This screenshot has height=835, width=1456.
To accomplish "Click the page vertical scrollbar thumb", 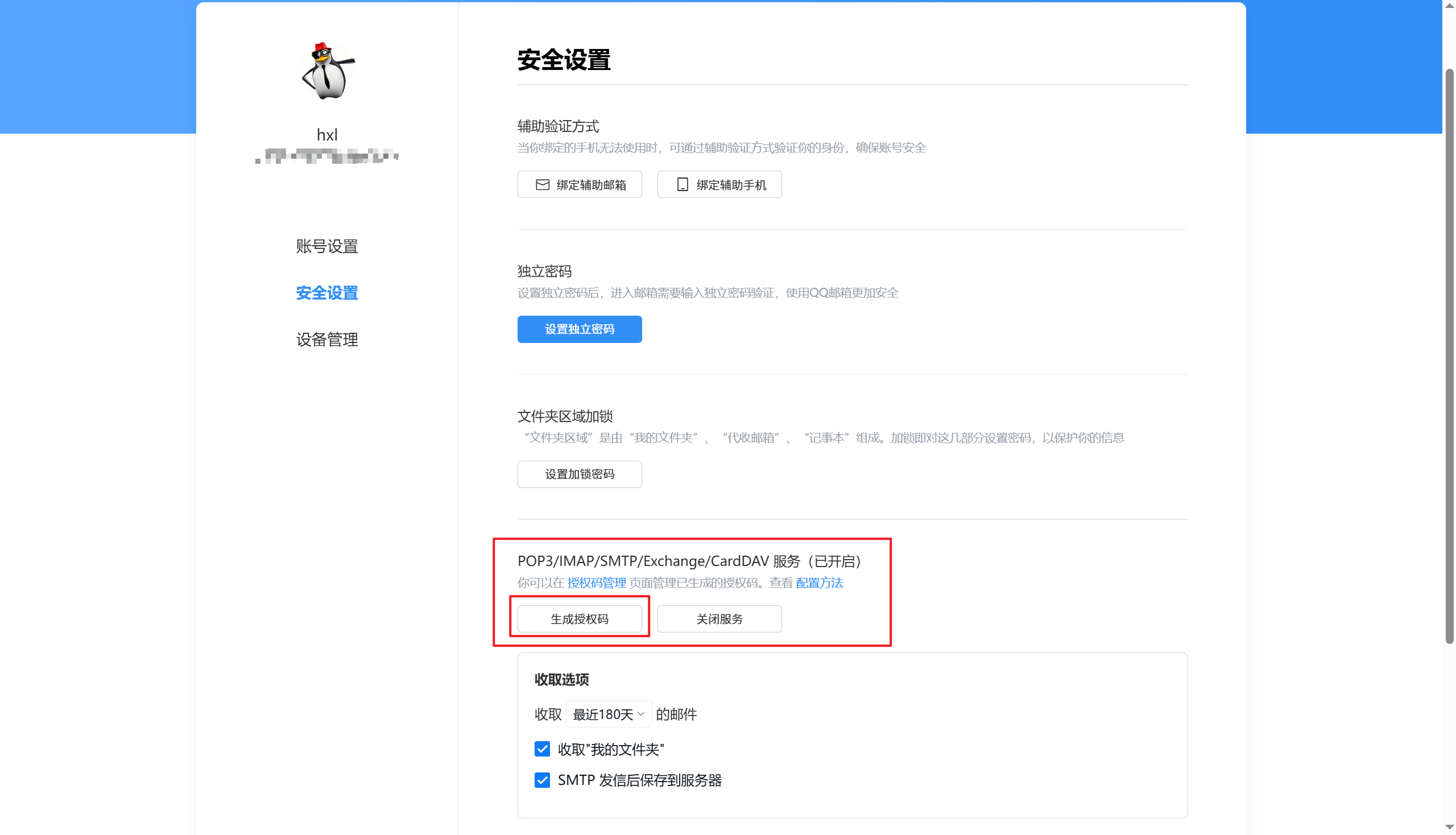I will [1449, 356].
